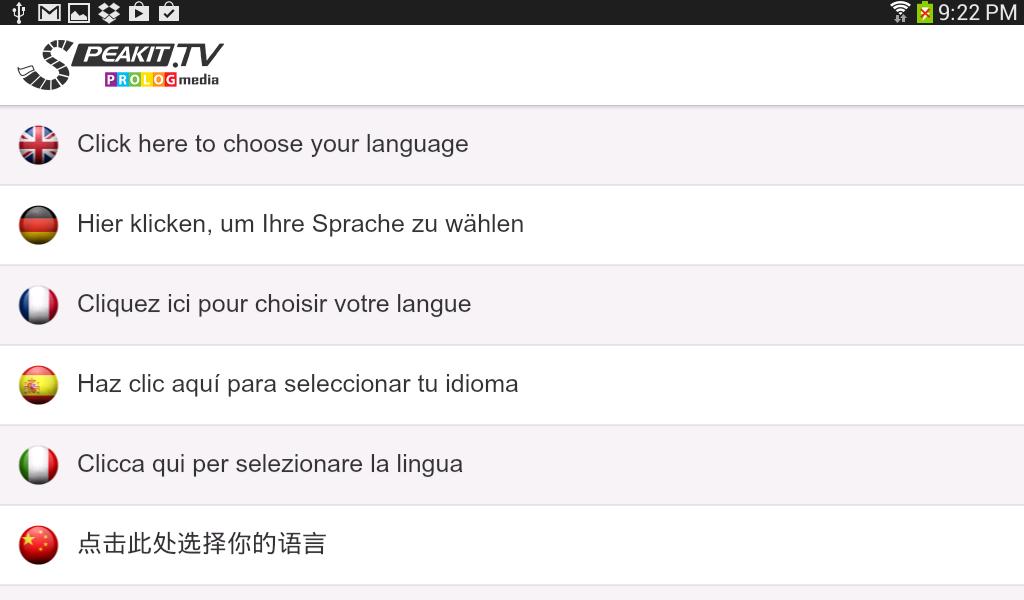Select 'Hier klicken, um Ihre Sprache zu wählen'
The width and height of the screenshot is (1024, 600).
(x=300, y=224)
